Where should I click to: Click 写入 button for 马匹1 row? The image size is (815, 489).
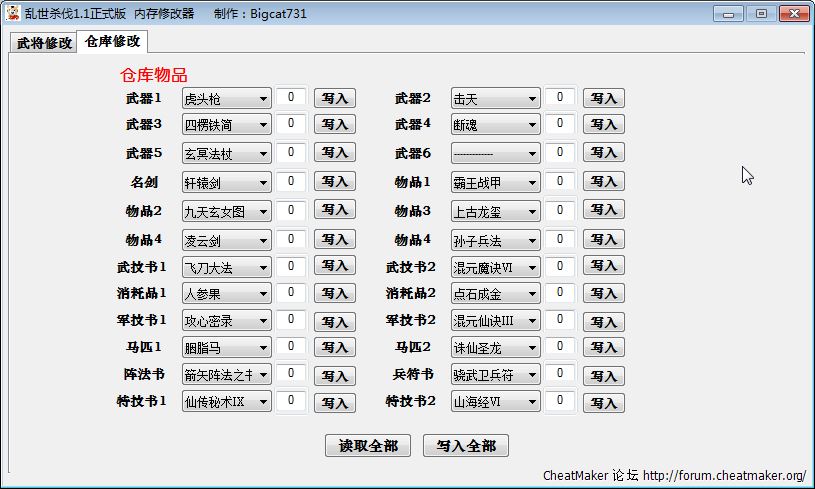(x=335, y=348)
